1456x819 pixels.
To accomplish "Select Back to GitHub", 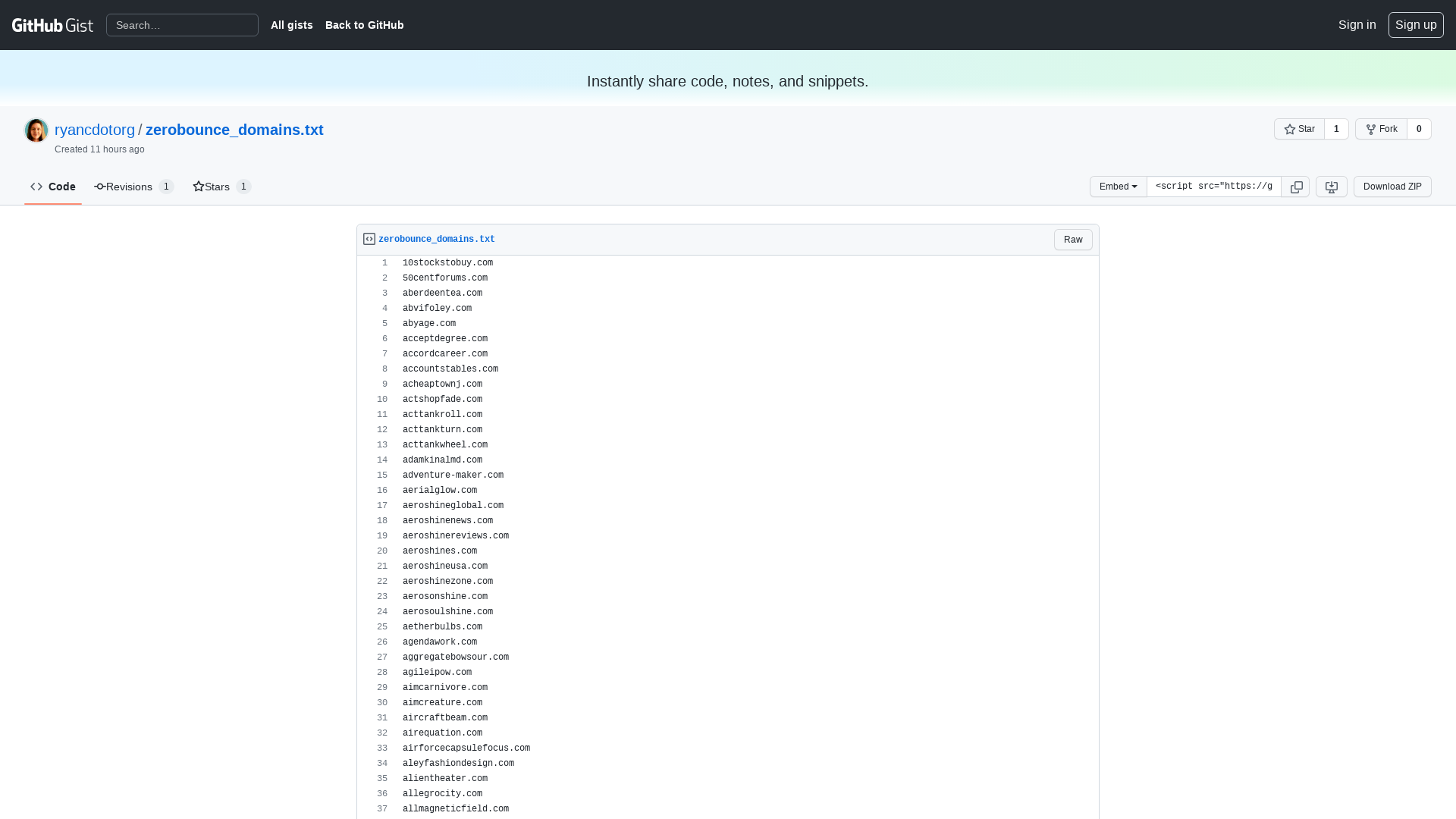I will (x=364, y=25).
